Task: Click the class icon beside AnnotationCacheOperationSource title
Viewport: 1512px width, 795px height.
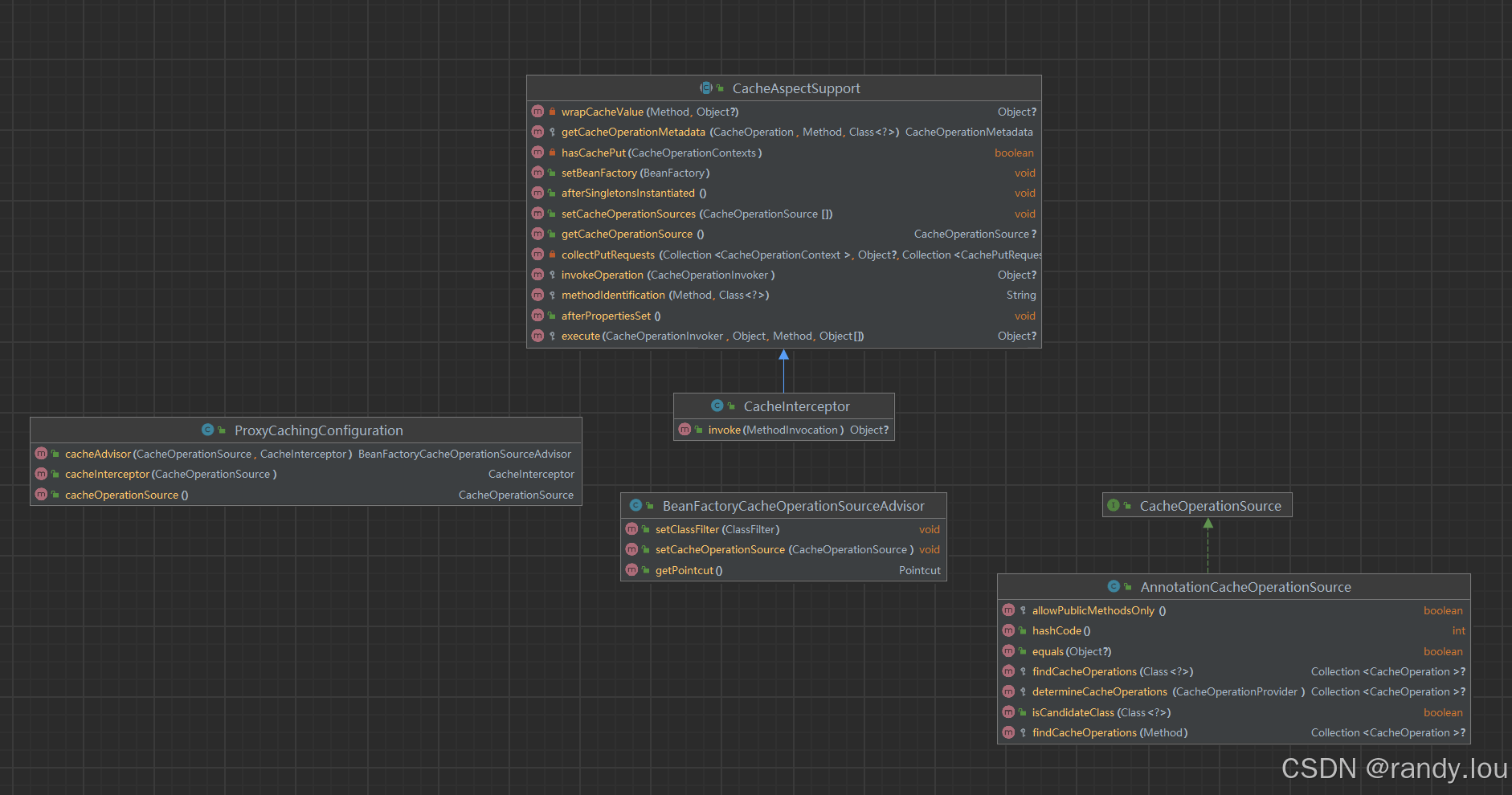Action: click(x=1114, y=587)
